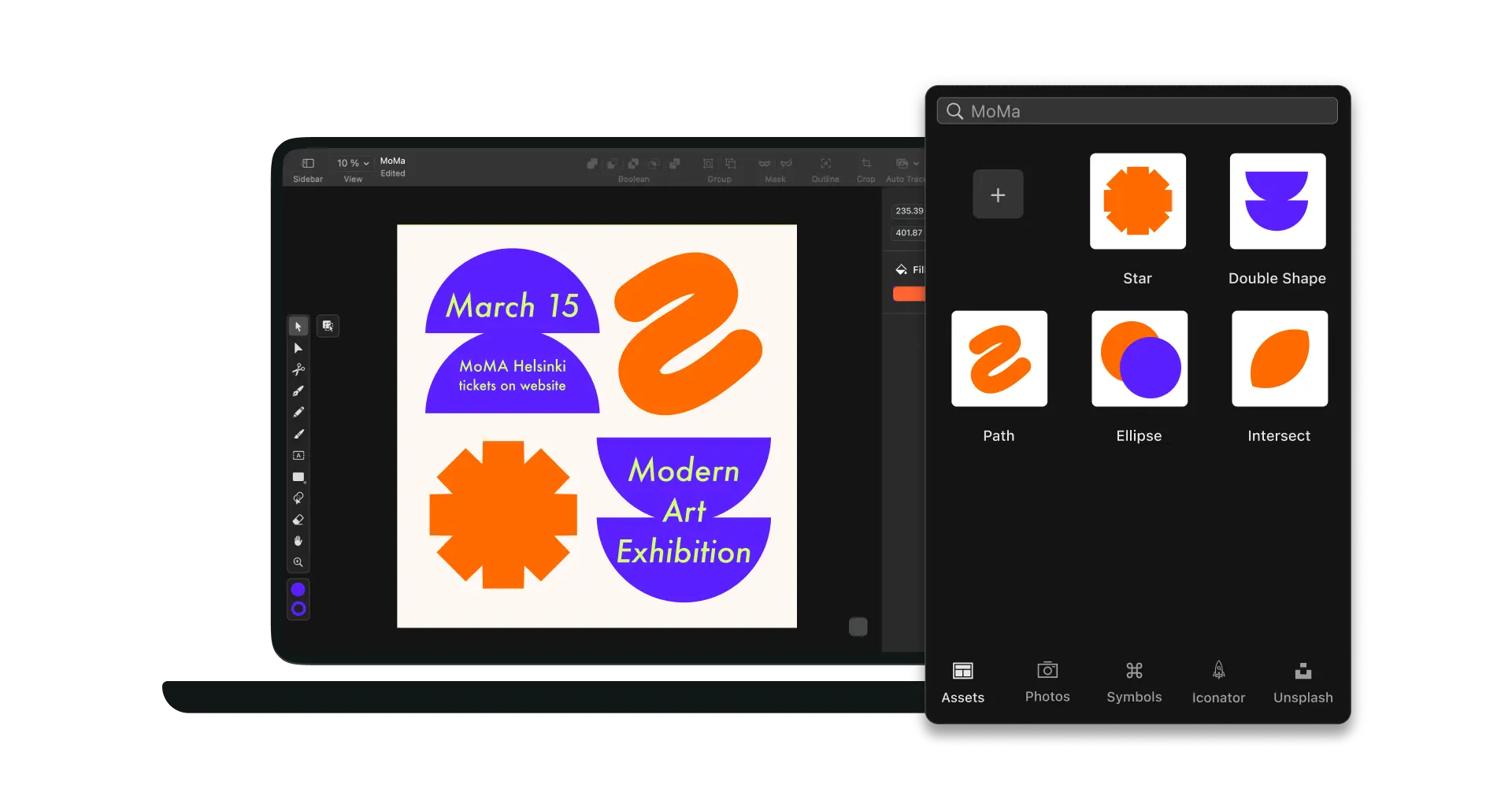Select the Brush tool
1512x811 pixels.
pos(298,434)
